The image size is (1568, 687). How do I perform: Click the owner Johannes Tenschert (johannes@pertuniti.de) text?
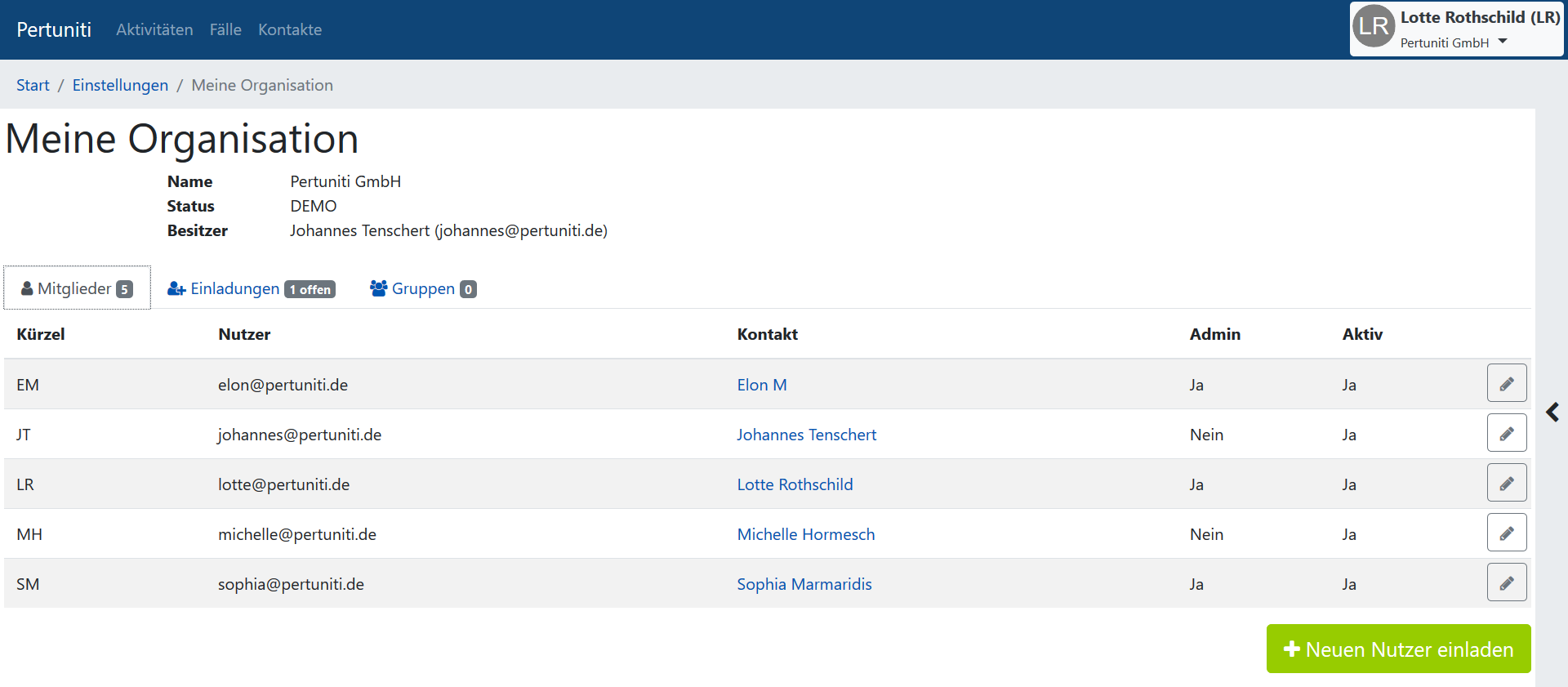pos(448,230)
